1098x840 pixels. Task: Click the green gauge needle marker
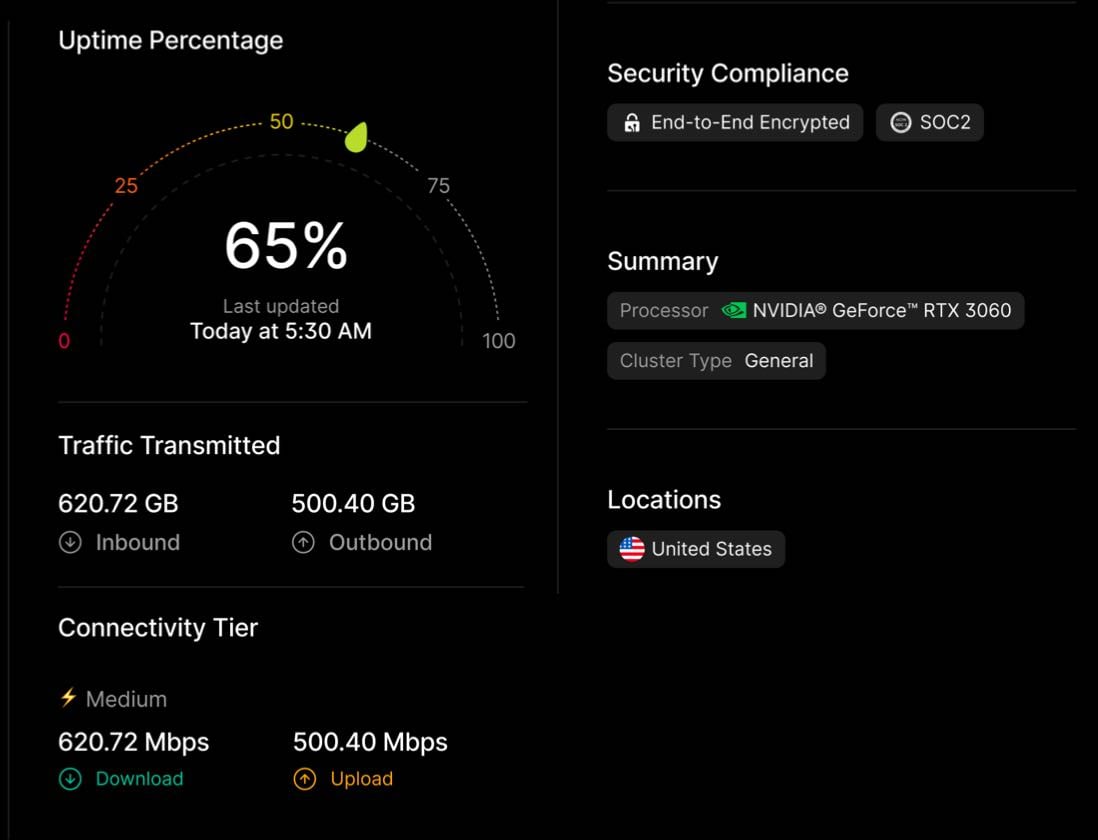tap(356, 137)
